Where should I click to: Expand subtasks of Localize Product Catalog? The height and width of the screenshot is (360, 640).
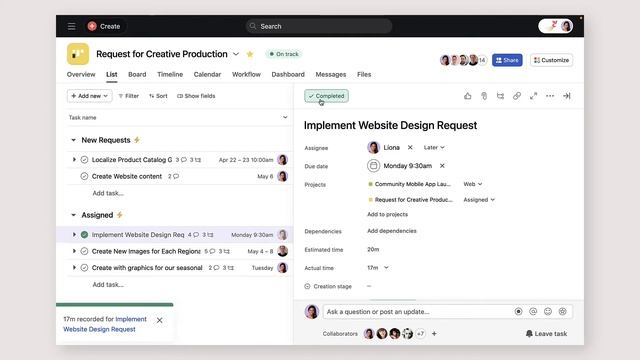pos(74,160)
